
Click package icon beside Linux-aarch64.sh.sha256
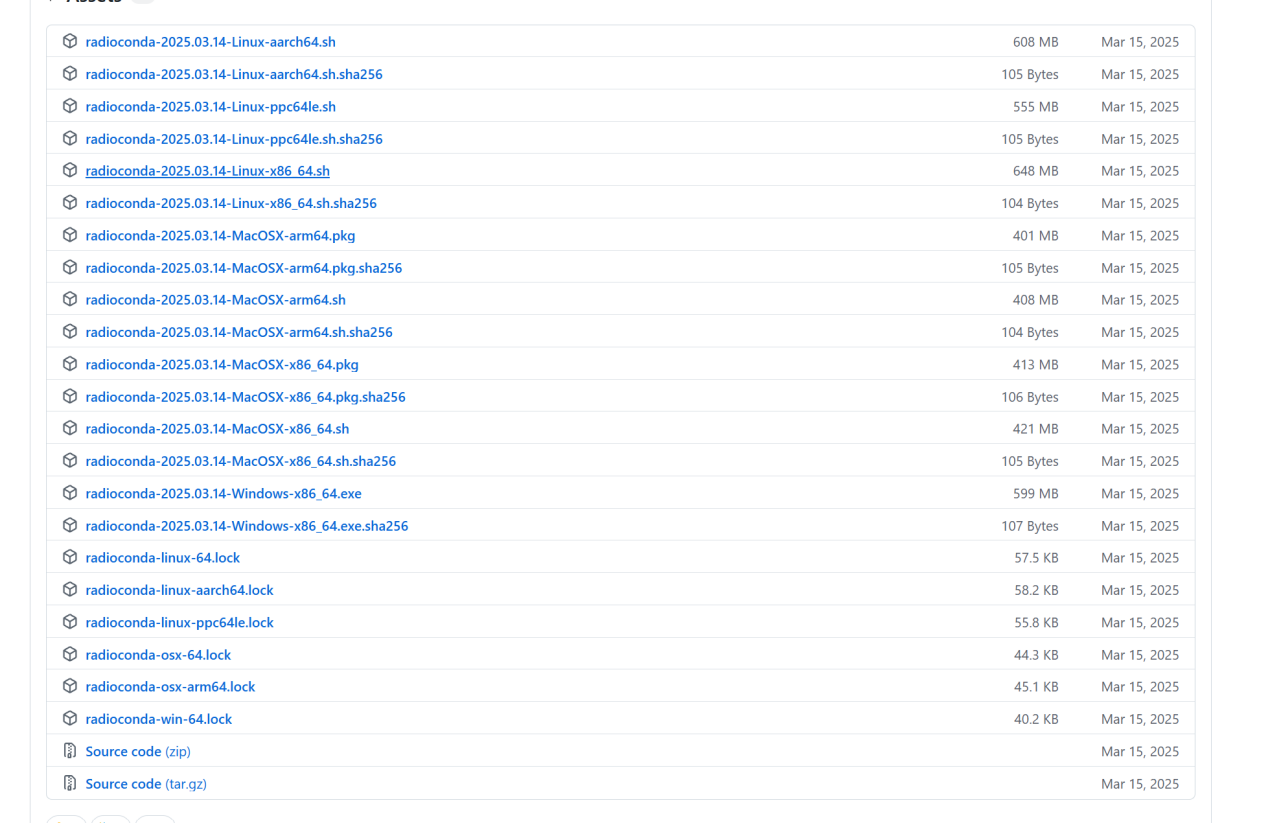pos(70,74)
